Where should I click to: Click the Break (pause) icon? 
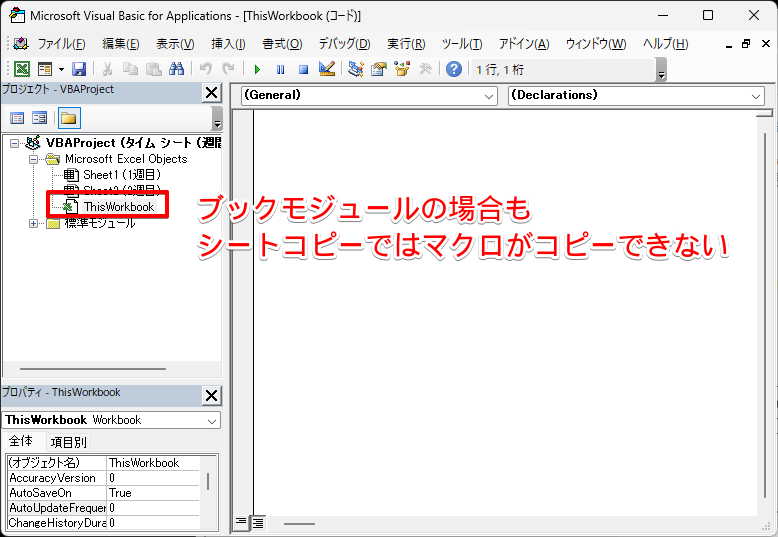tap(280, 69)
